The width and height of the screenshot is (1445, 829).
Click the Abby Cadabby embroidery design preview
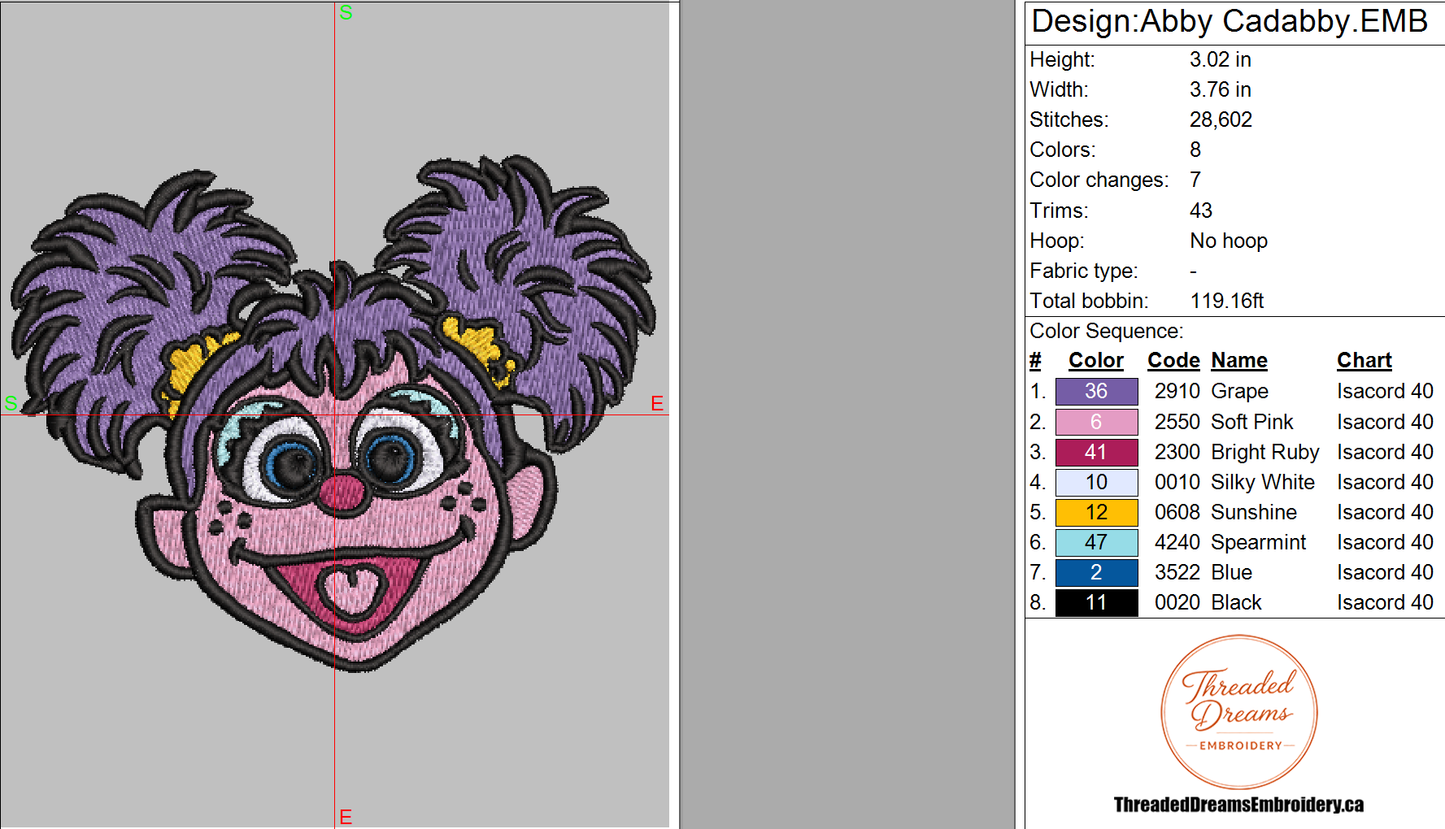point(334,412)
